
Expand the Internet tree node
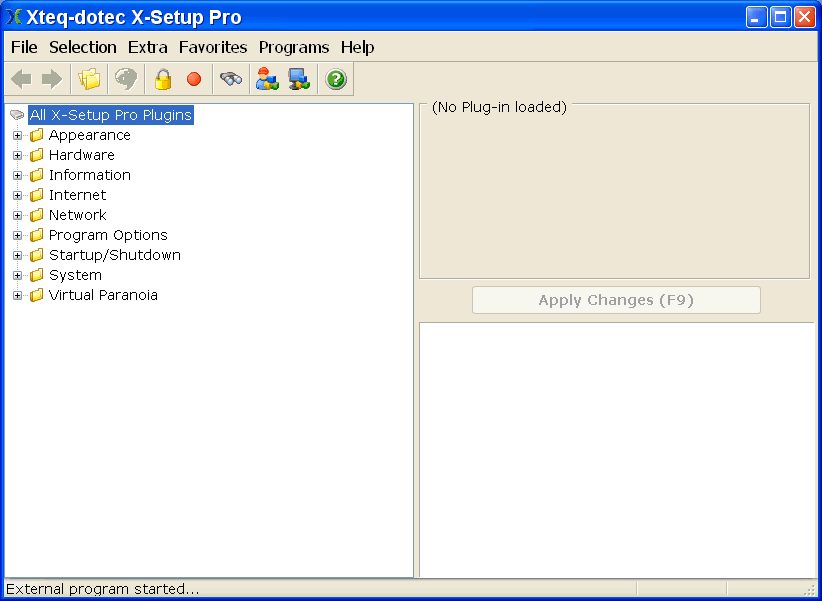17,195
